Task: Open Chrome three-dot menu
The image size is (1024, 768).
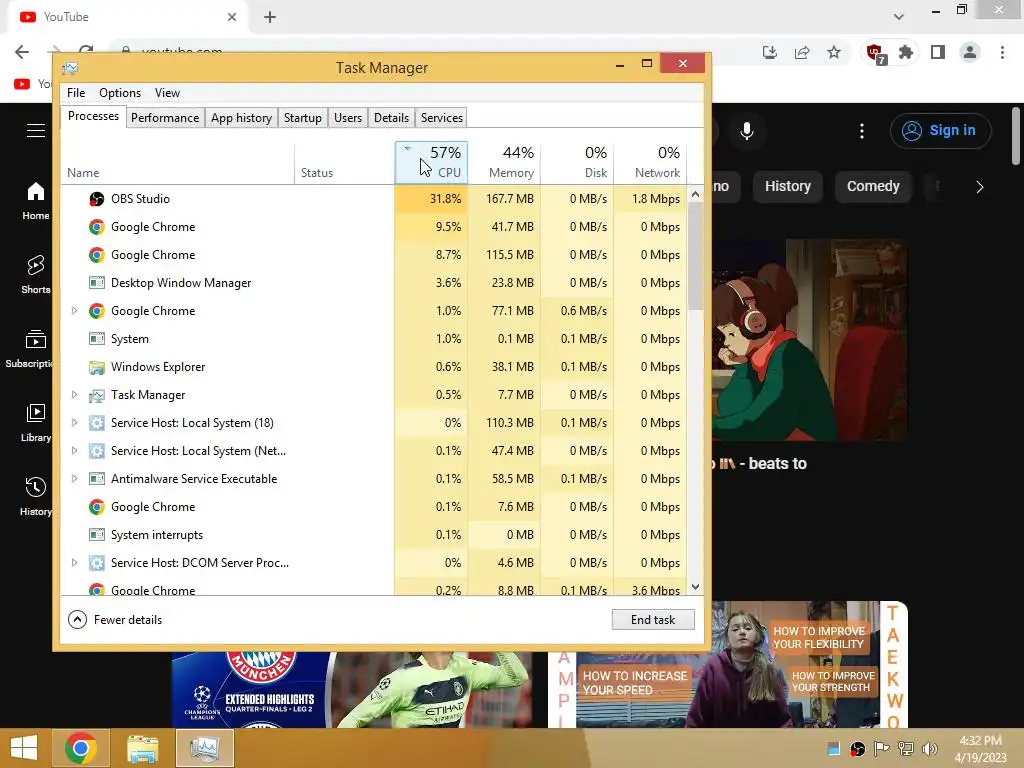Action: (1002, 52)
